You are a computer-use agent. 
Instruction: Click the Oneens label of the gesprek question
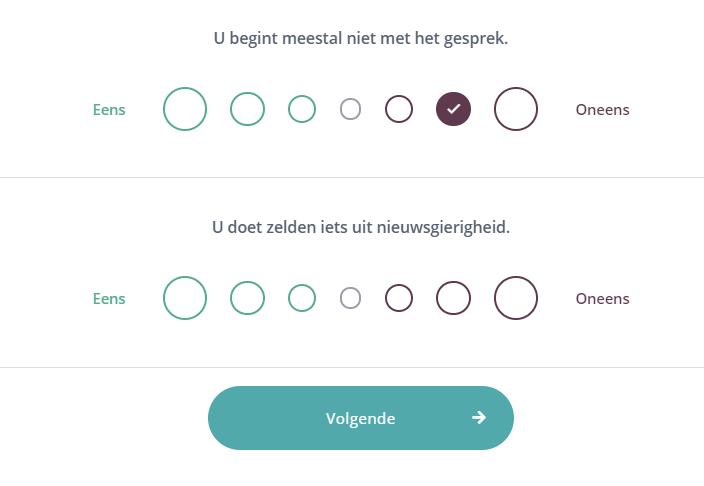pos(603,110)
